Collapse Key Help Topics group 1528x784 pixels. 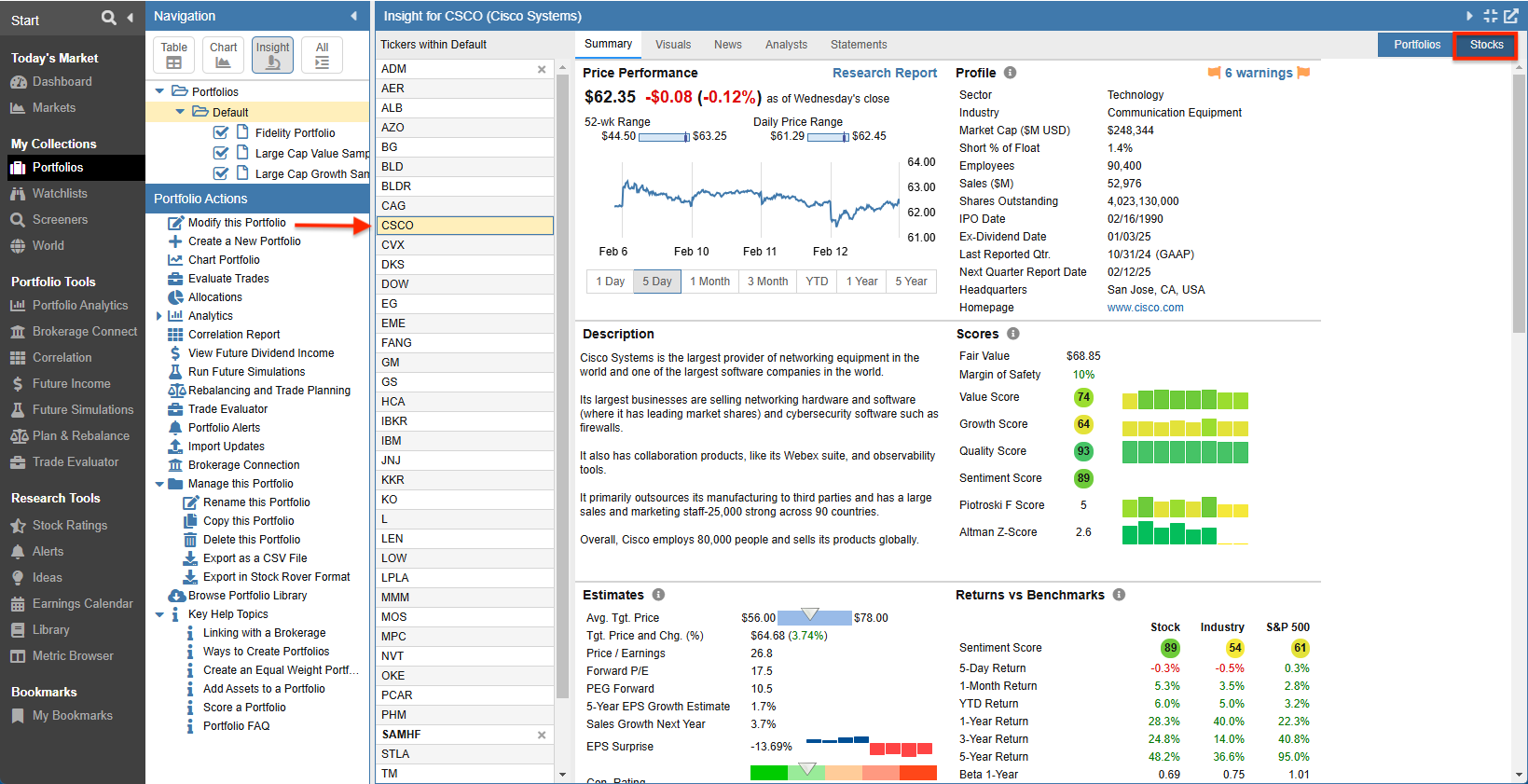click(159, 614)
